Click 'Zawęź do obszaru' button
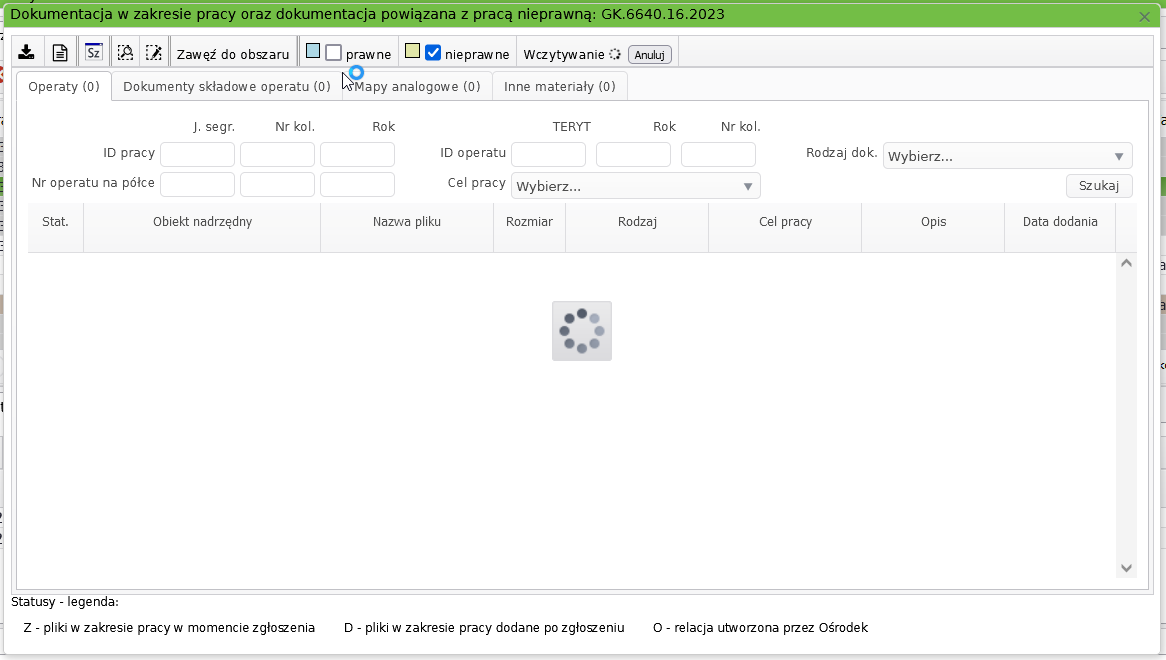1166x660 pixels. tap(233, 54)
